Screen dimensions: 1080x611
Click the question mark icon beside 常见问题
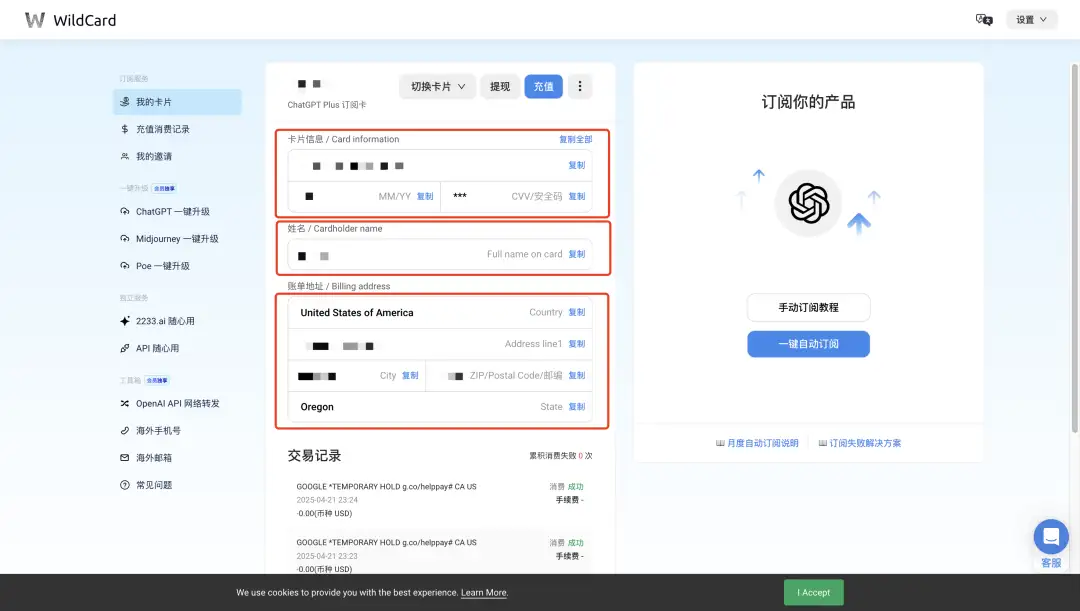(x=125, y=485)
